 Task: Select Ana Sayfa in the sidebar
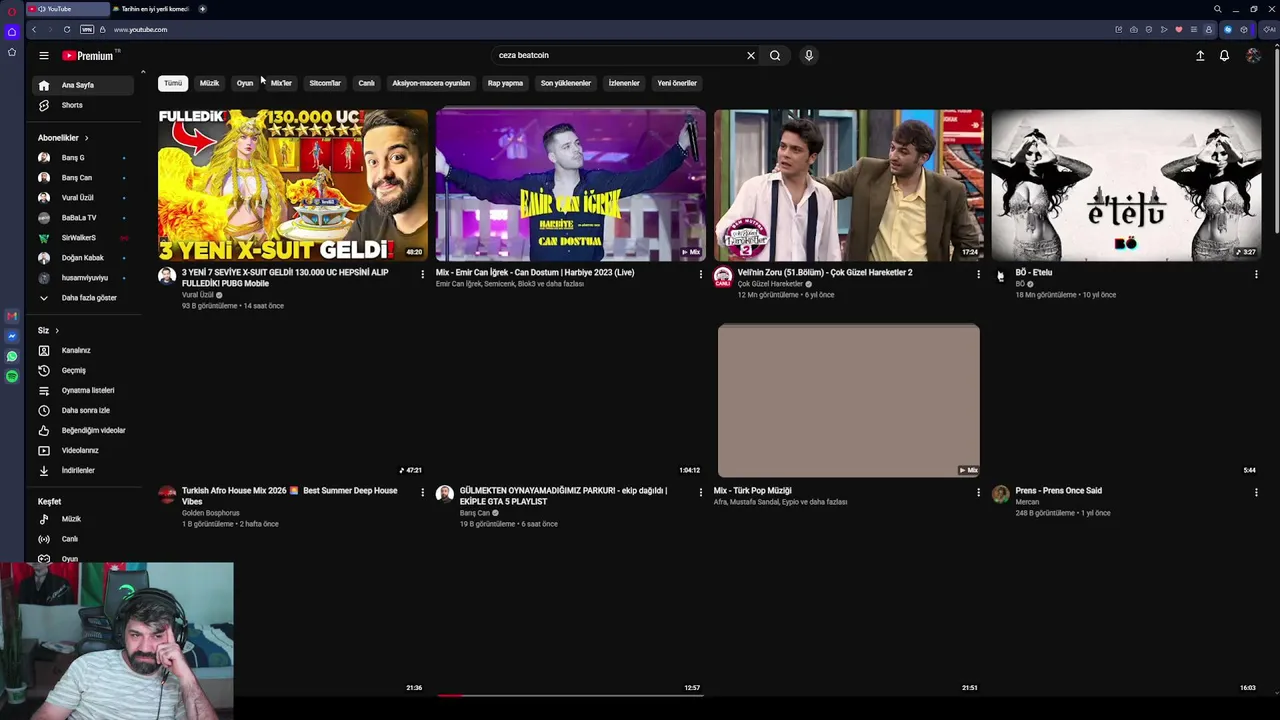82,85
